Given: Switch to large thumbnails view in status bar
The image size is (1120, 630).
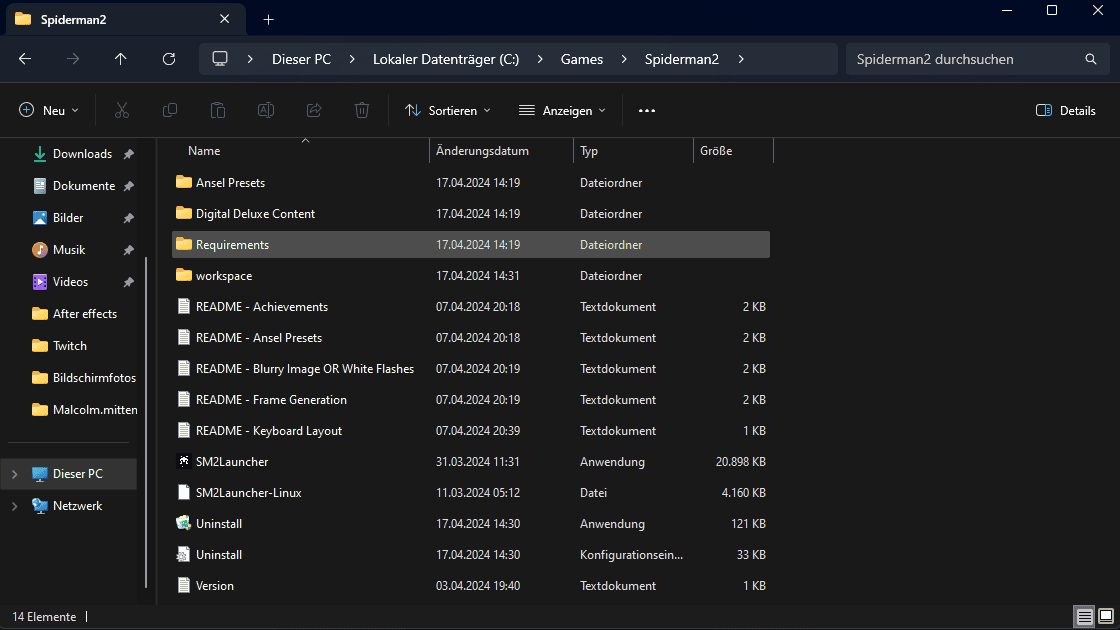Looking at the screenshot, I should click(1104, 616).
